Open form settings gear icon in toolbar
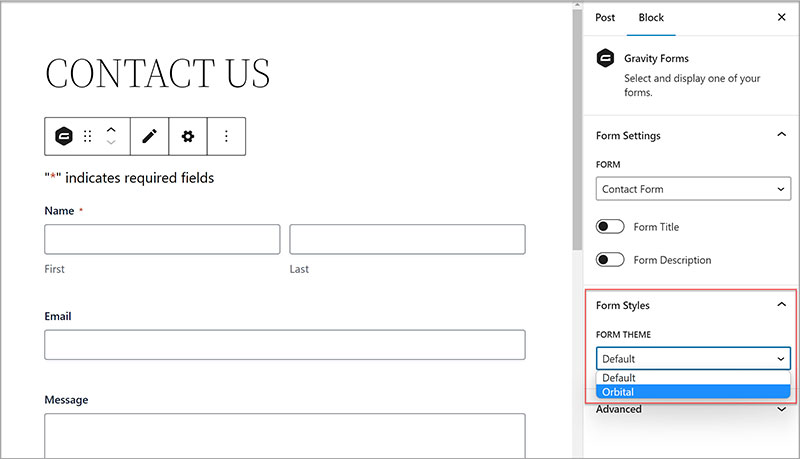 [x=188, y=137]
